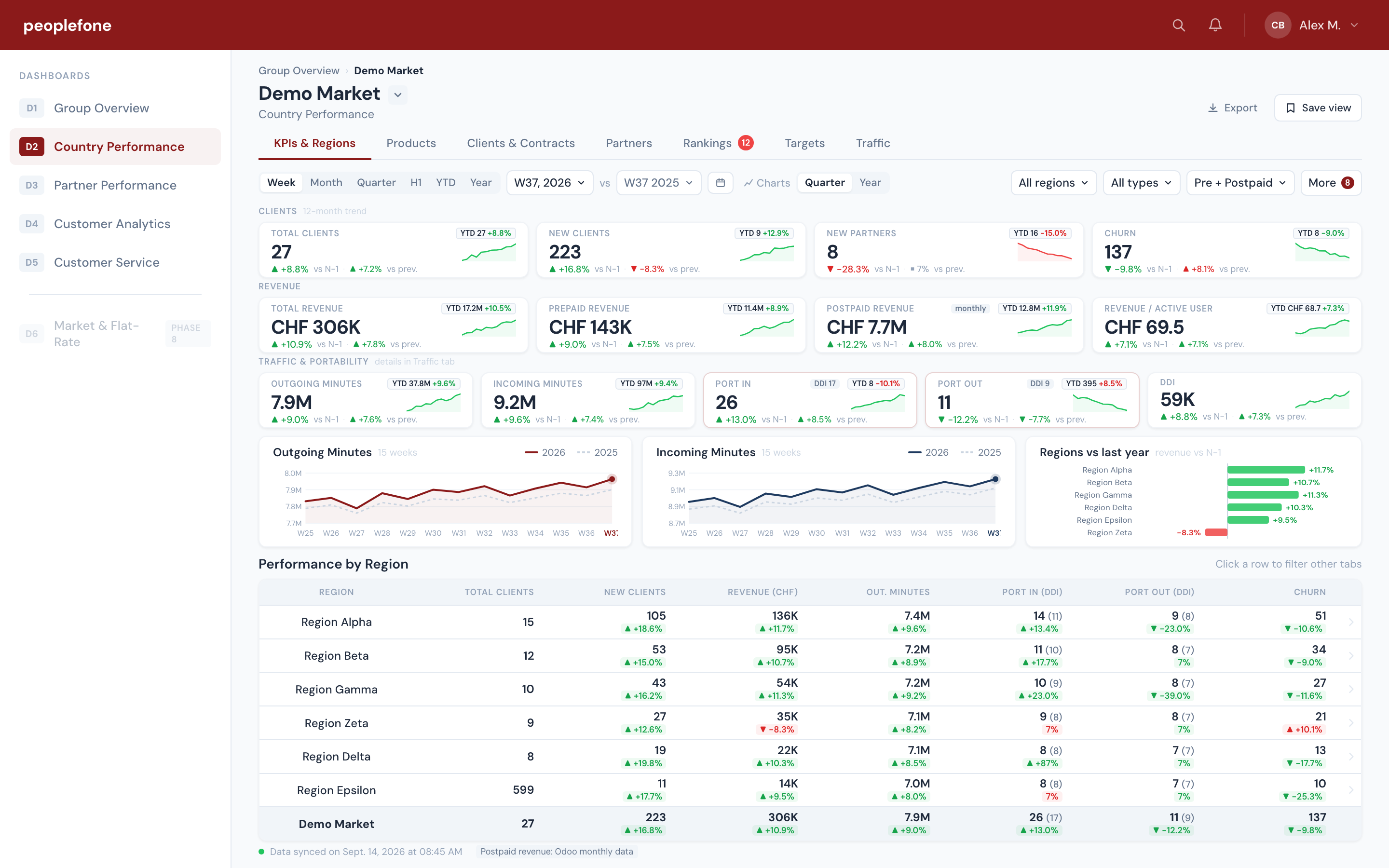1389x868 pixels.
Task: Click the Total Clients sparkline chart
Action: pos(489,253)
